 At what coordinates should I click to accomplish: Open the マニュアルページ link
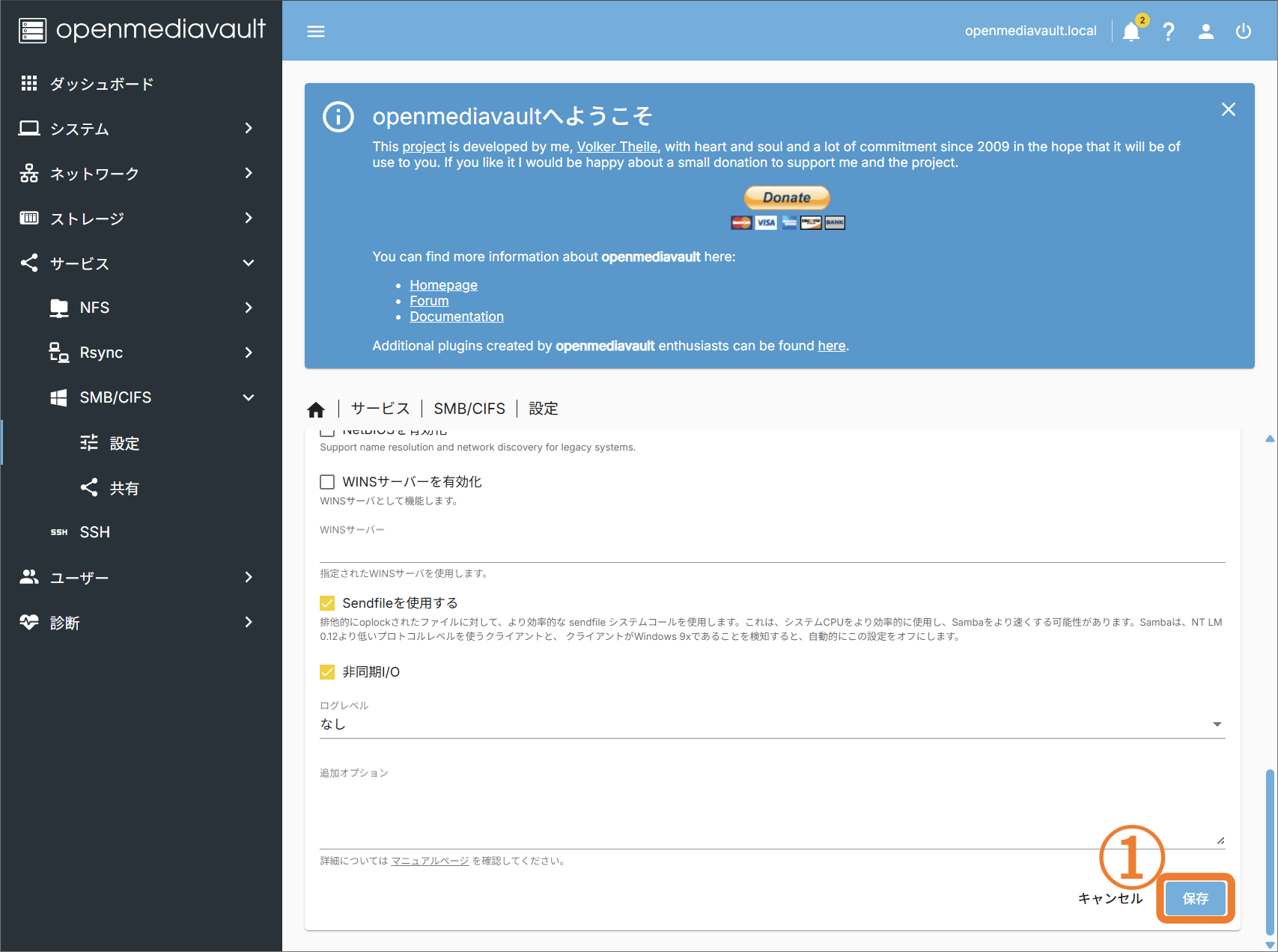(430, 861)
